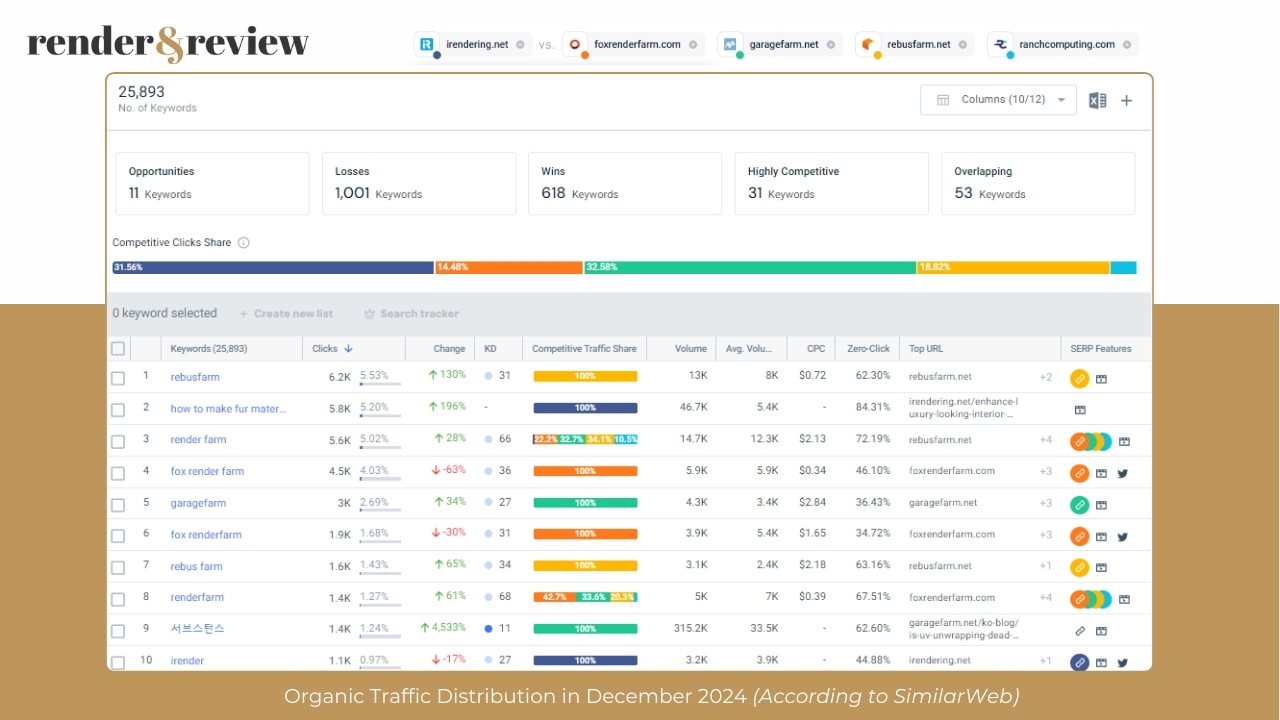Select the Wins 618 Keywords card

(x=625, y=183)
